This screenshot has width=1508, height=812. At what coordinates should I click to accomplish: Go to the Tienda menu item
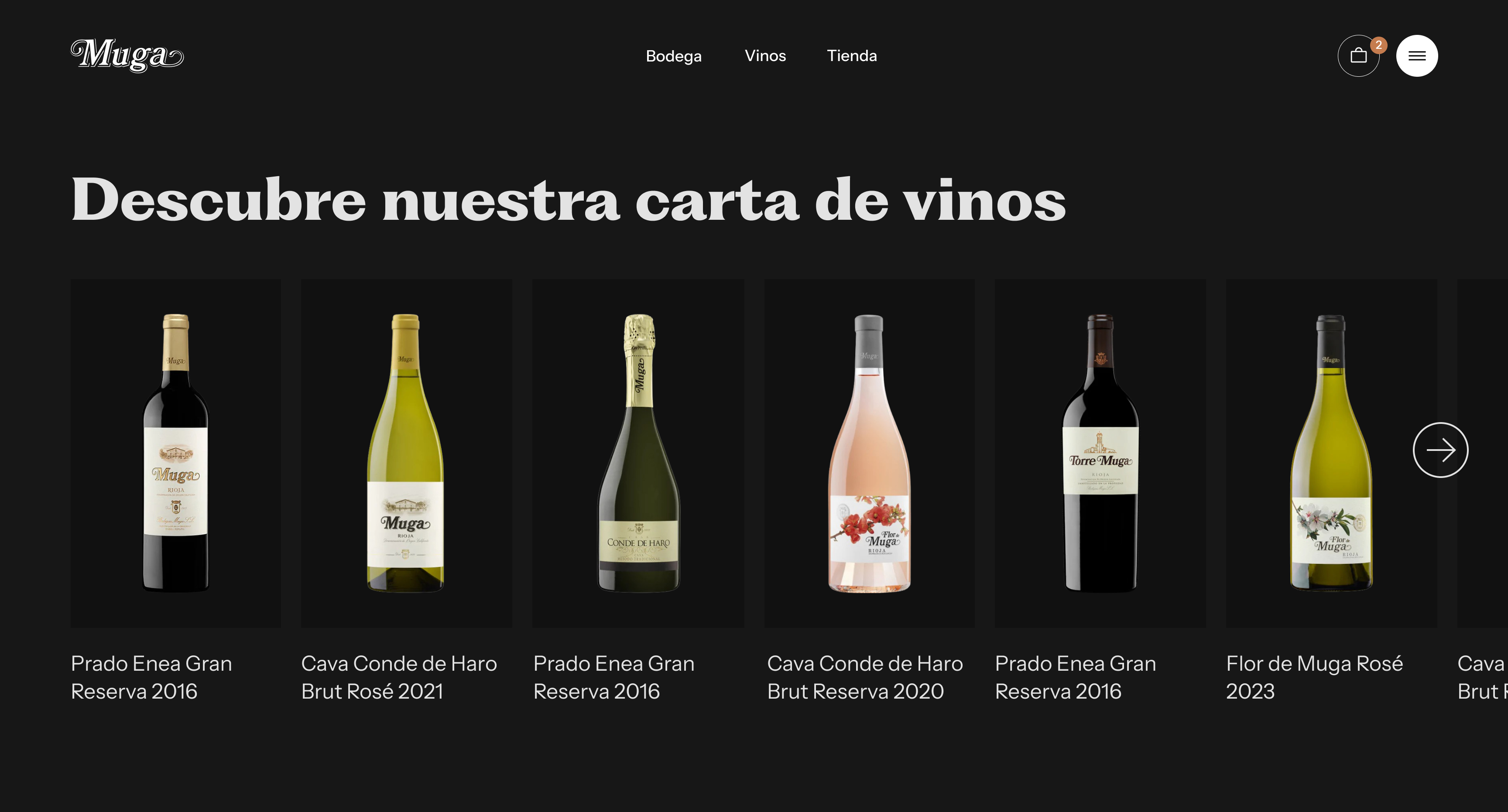tap(852, 56)
